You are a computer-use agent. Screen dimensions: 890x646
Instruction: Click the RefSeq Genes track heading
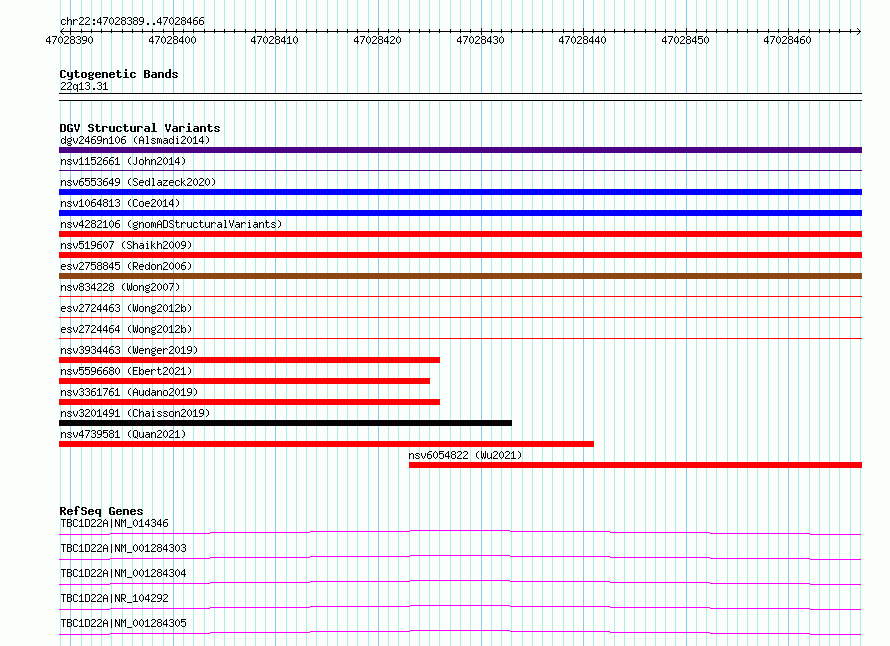[x=101, y=511]
